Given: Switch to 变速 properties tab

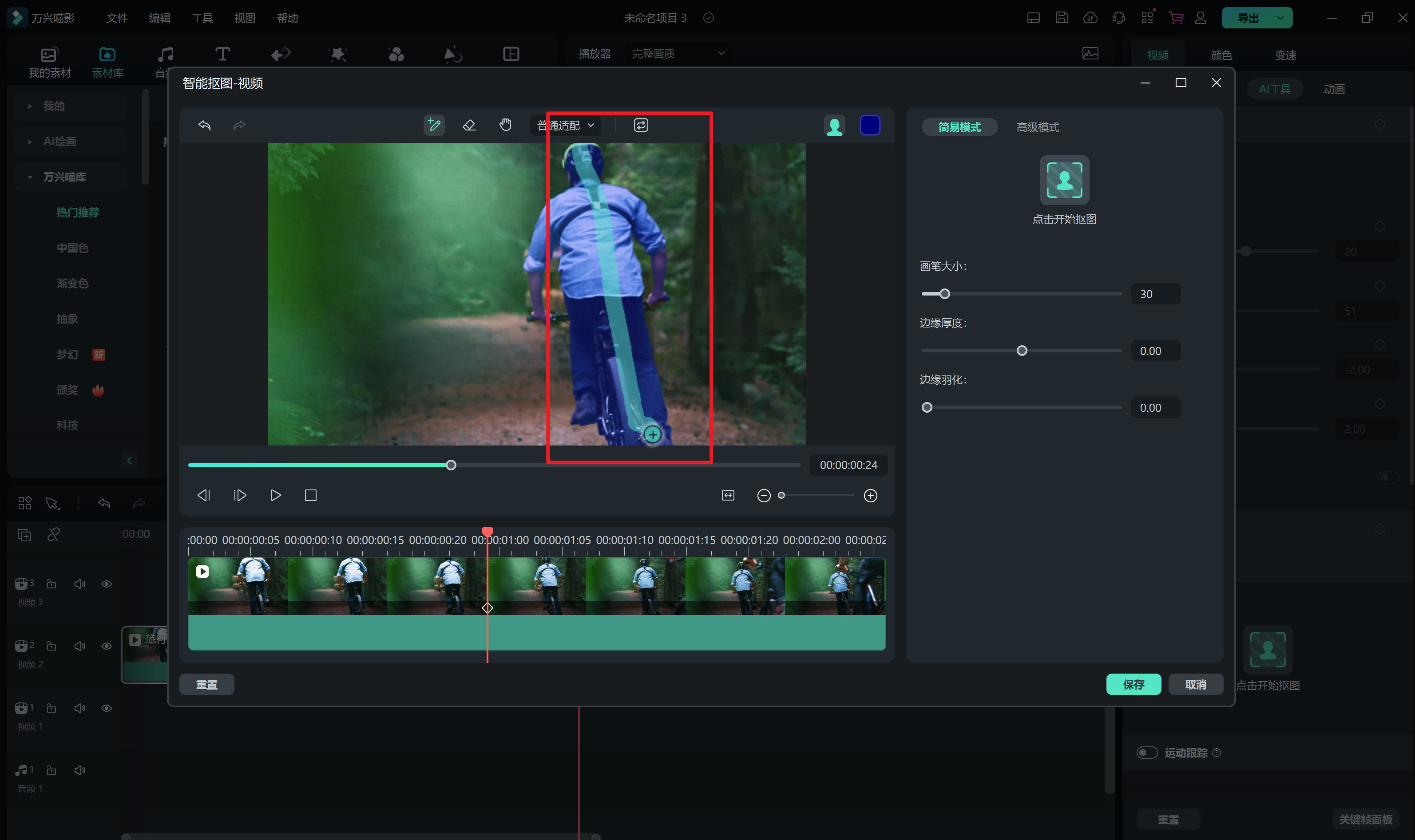Looking at the screenshot, I should click(x=1285, y=55).
